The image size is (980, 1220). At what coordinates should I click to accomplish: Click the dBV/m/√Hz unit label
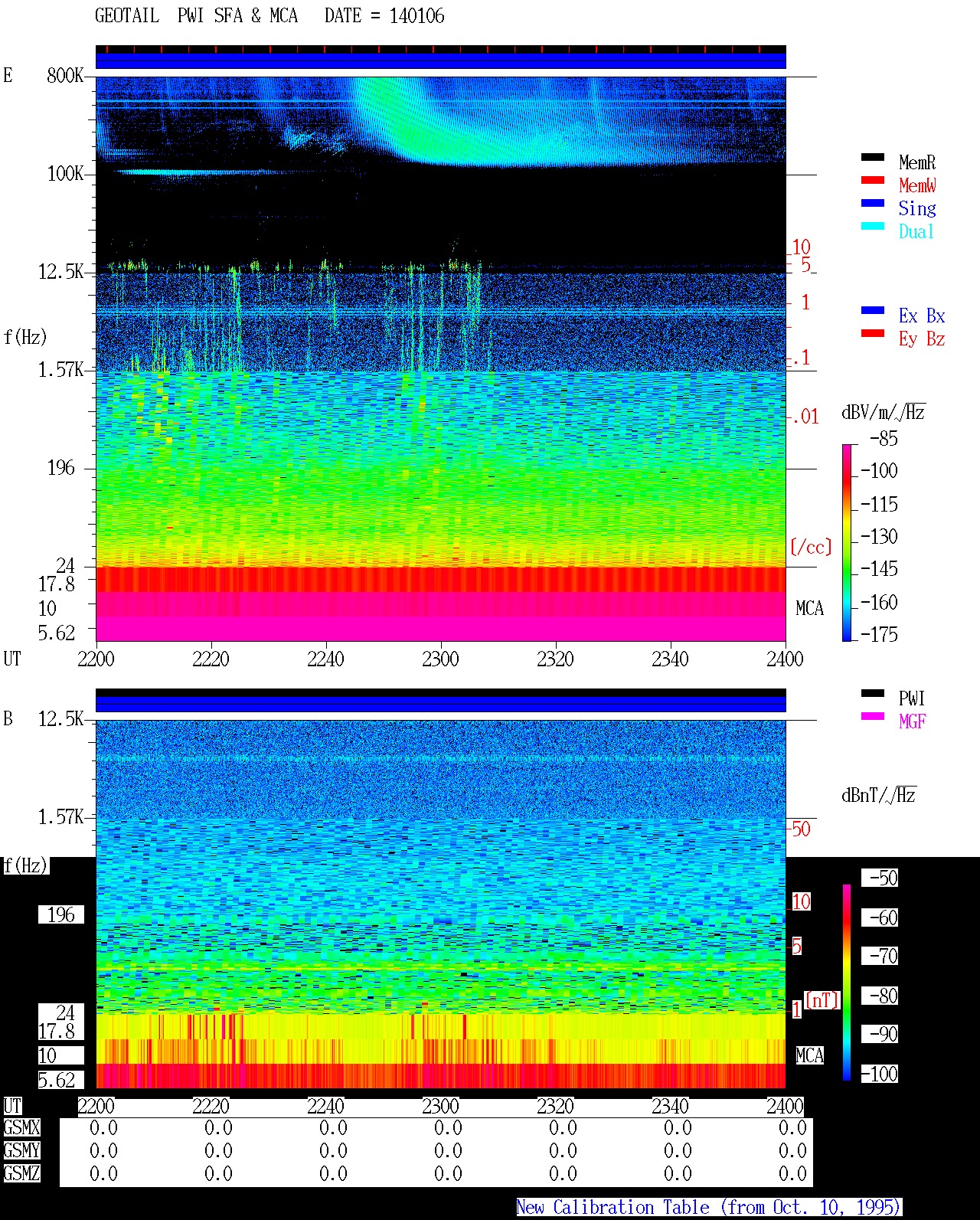pos(884,413)
